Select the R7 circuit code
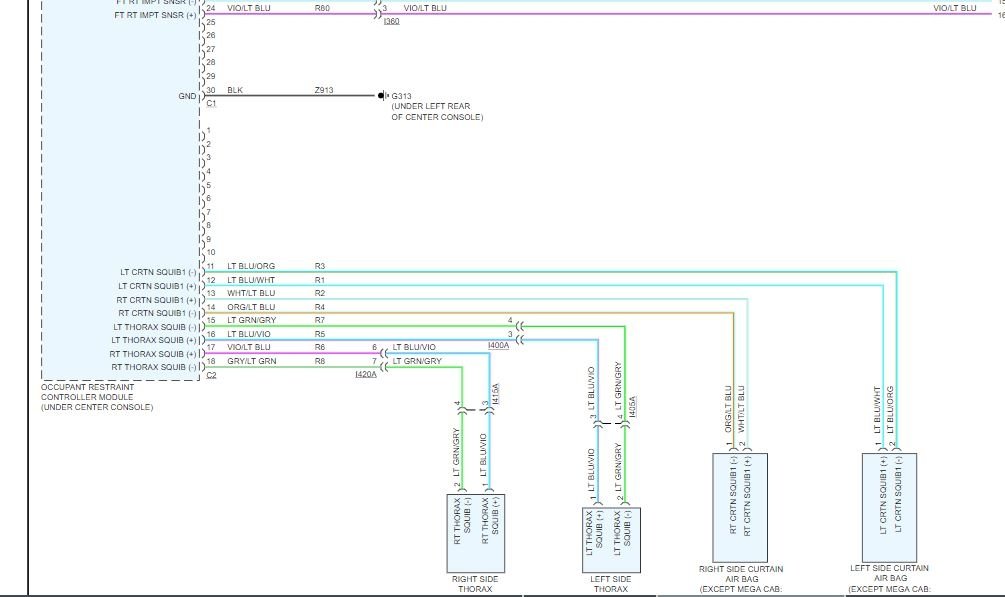Viewport: 1005px width, 597px height. click(x=320, y=320)
